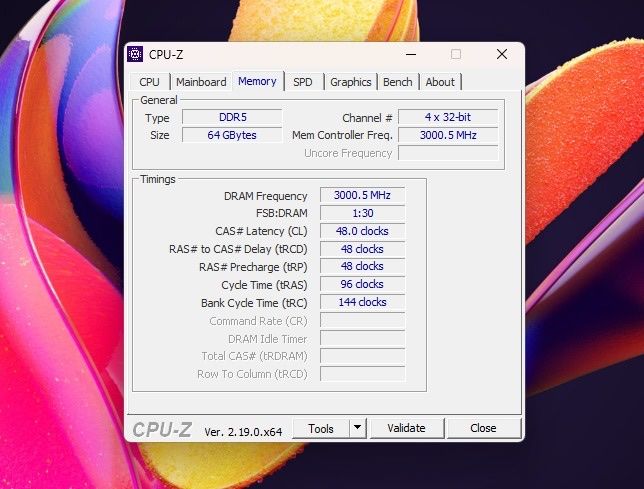Click the empty Uncore Frequency field
644x489 pixels.
[448, 153]
